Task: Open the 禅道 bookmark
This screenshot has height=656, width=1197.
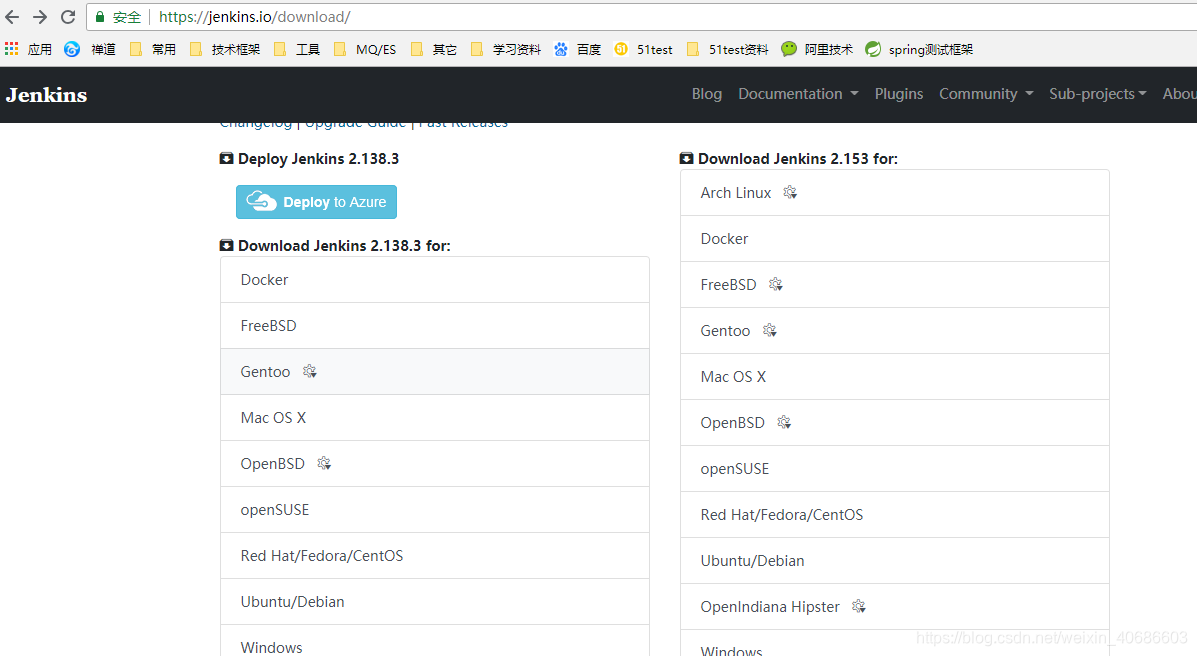Action: click(x=90, y=50)
